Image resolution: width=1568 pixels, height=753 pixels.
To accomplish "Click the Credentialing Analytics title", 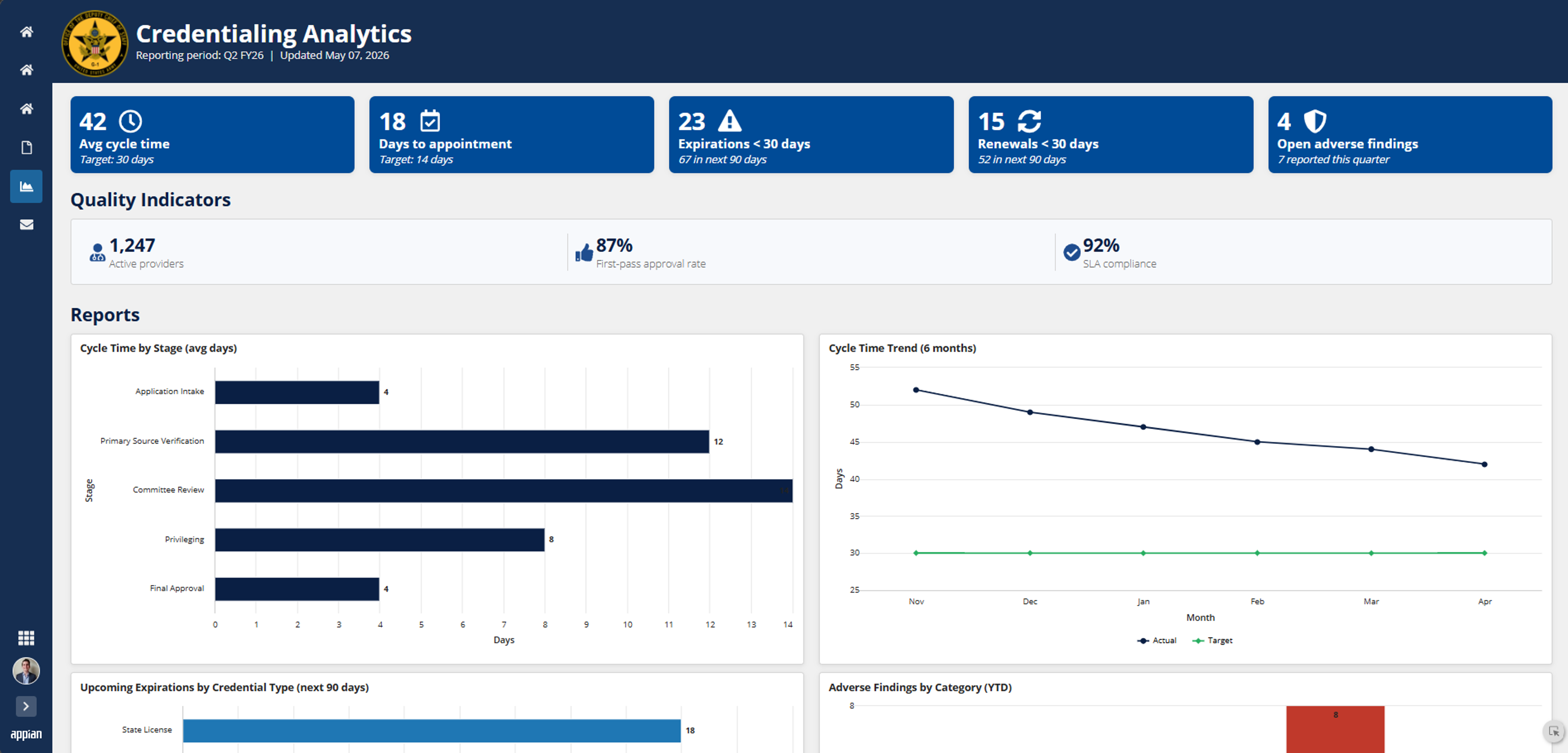I will [x=274, y=33].
